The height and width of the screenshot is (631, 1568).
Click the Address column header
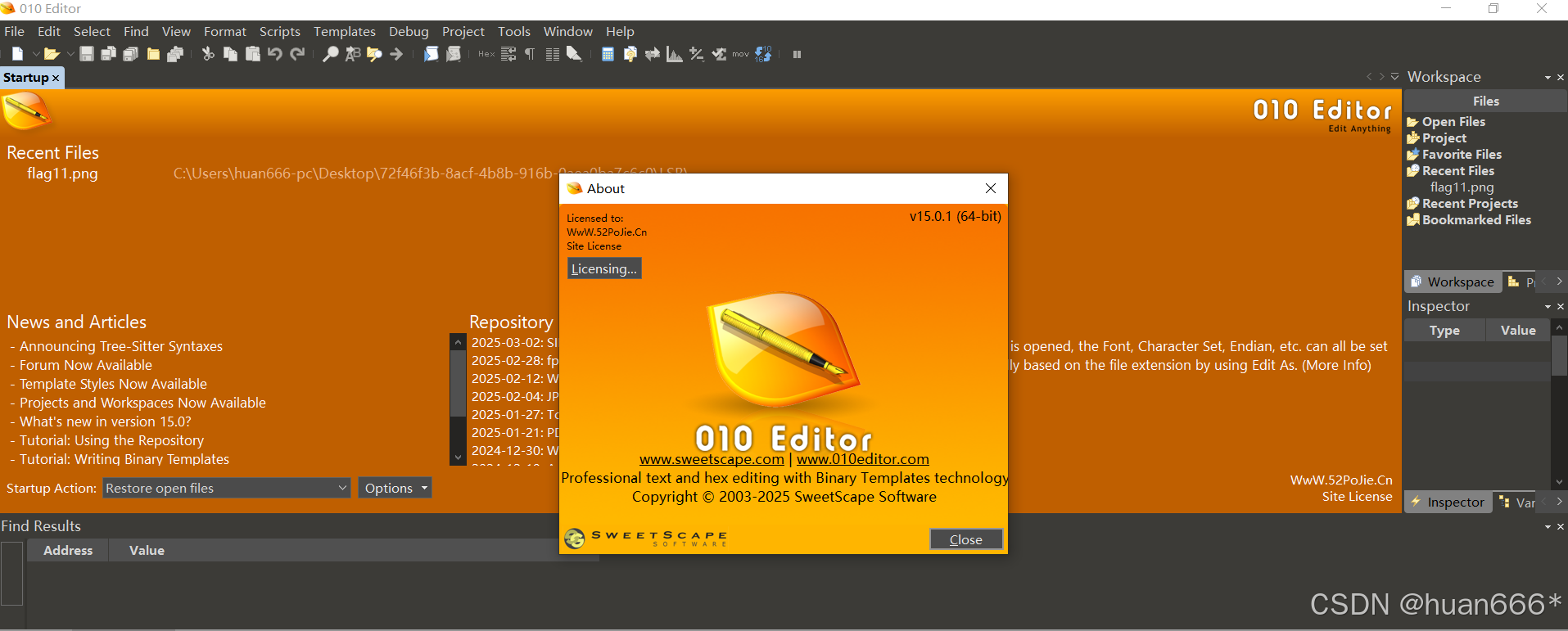point(68,550)
